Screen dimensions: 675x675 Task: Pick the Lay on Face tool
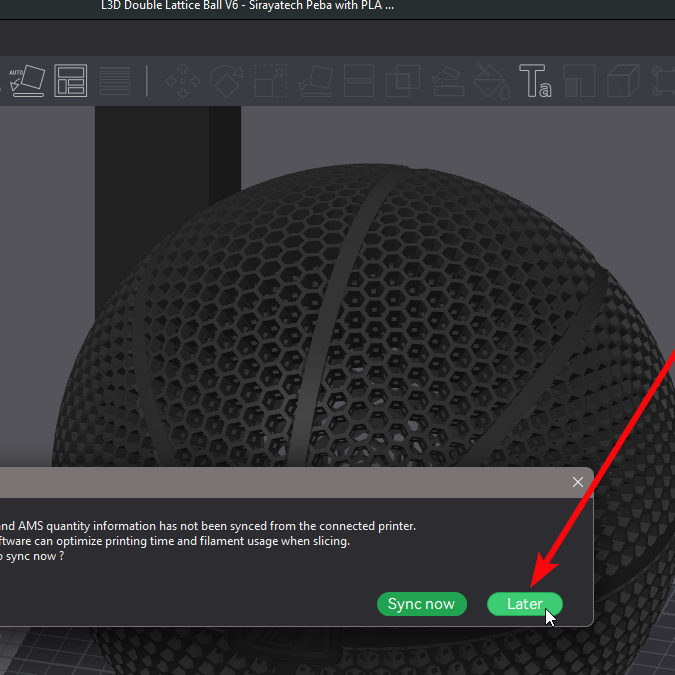315,81
